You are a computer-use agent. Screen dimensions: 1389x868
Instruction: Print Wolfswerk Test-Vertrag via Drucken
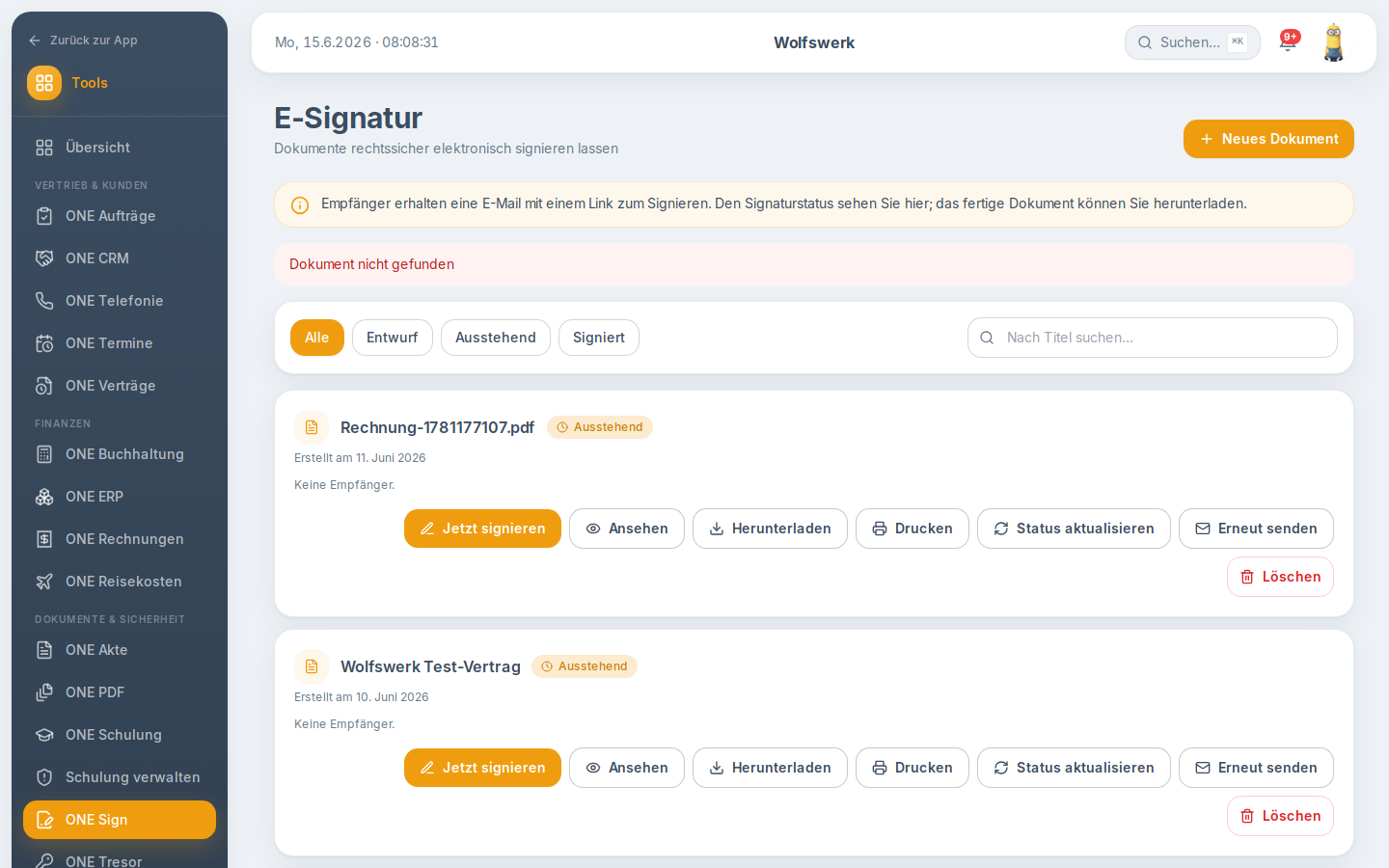(912, 768)
